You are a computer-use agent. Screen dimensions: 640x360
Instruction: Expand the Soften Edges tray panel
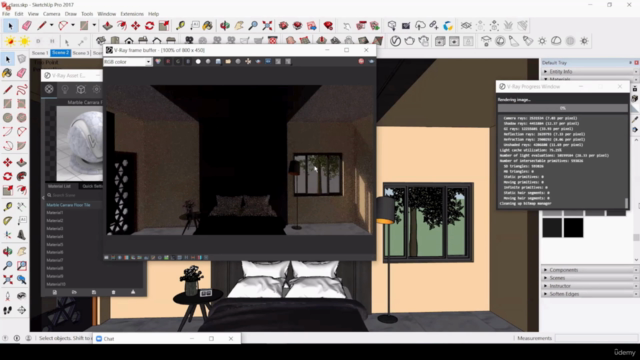point(590,294)
